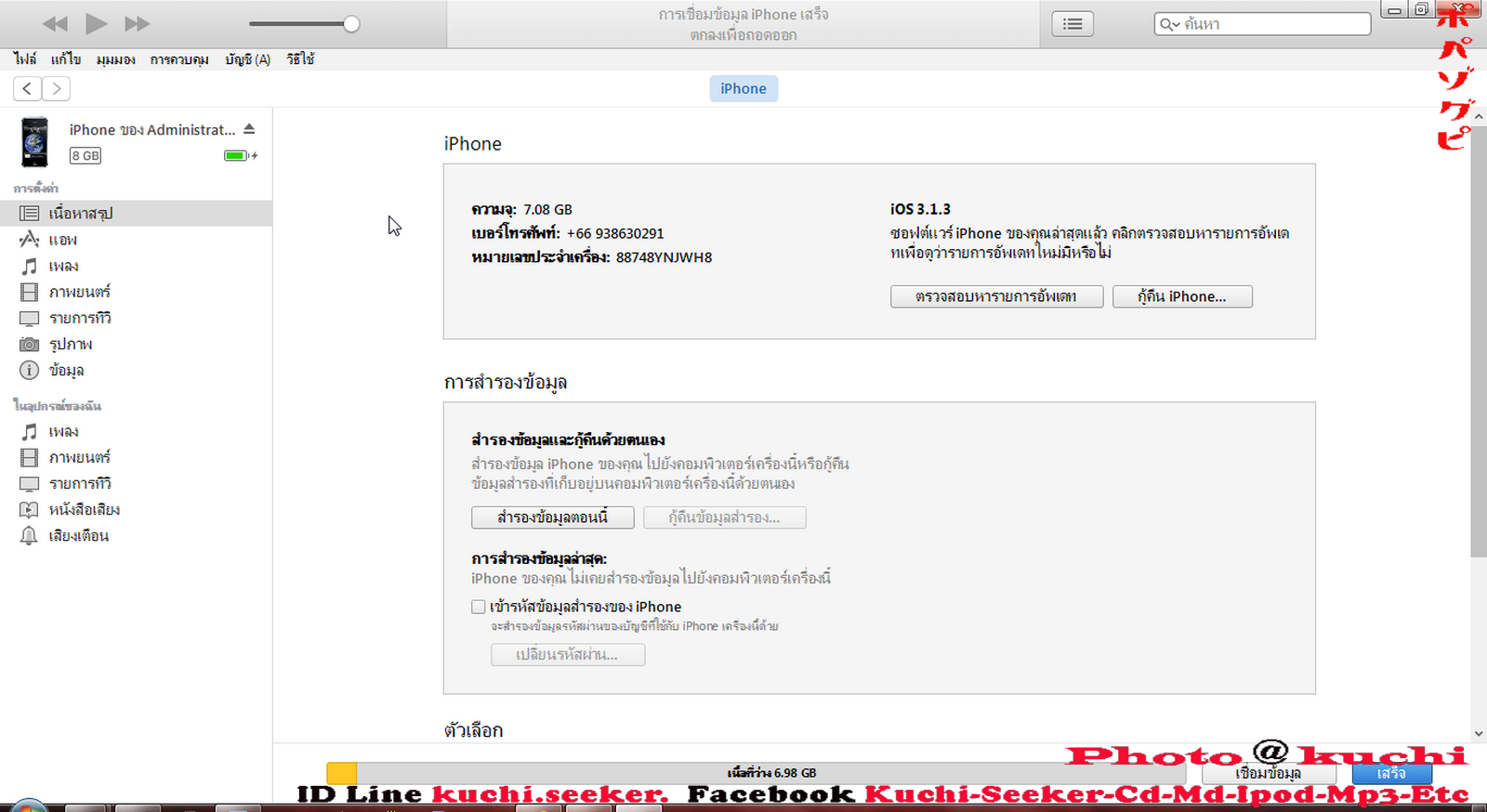
Task: Toggle เข้ารหัสข้อมูลสำรองของ iPhone checkbox
Action: point(479,607)
